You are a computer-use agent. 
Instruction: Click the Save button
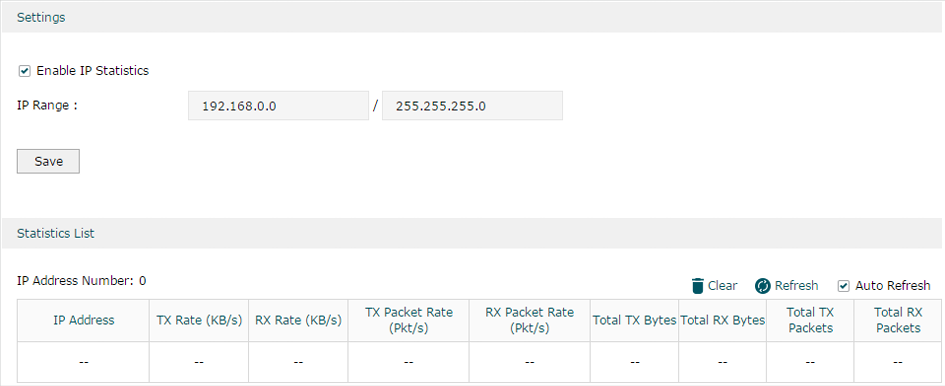[48, 161]
